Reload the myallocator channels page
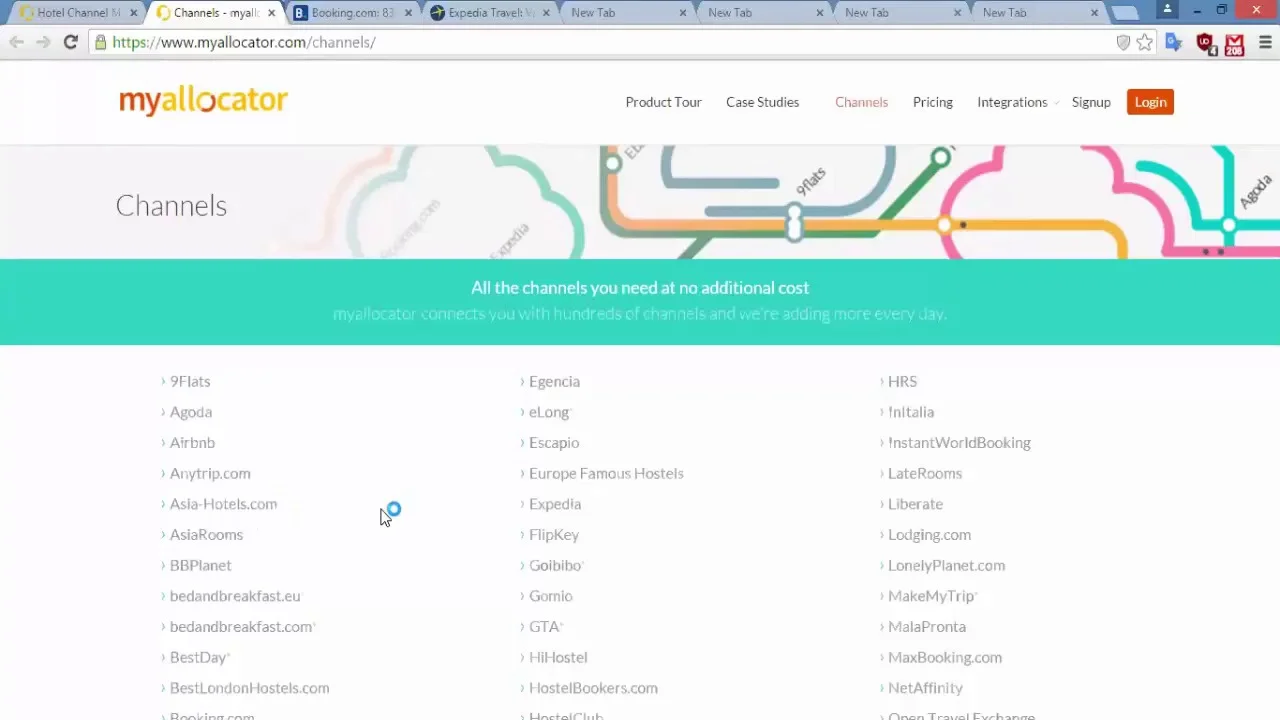This screenshot has width=1280, height=720. 70,42
